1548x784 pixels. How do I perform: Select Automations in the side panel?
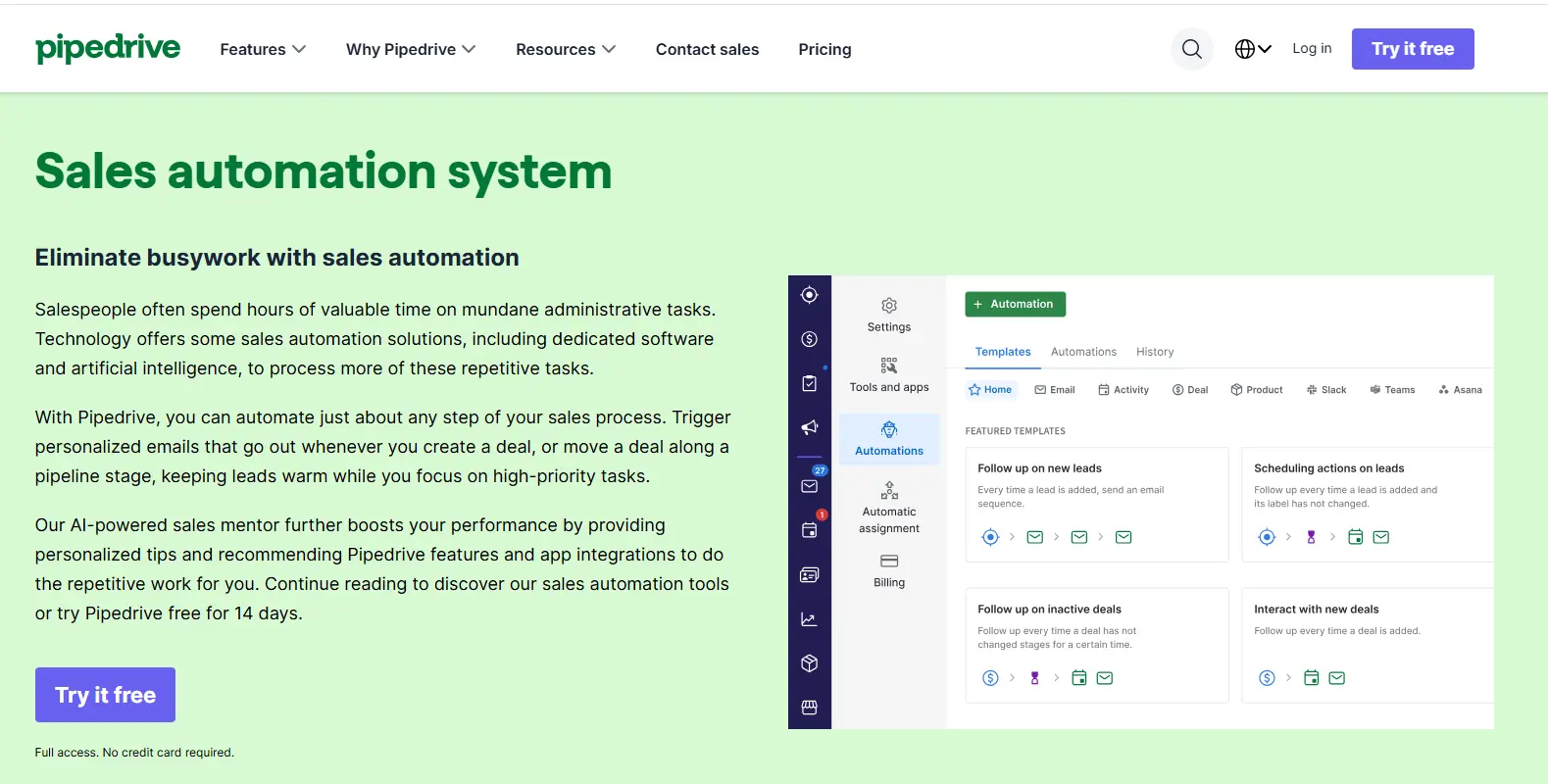[889, 439]
